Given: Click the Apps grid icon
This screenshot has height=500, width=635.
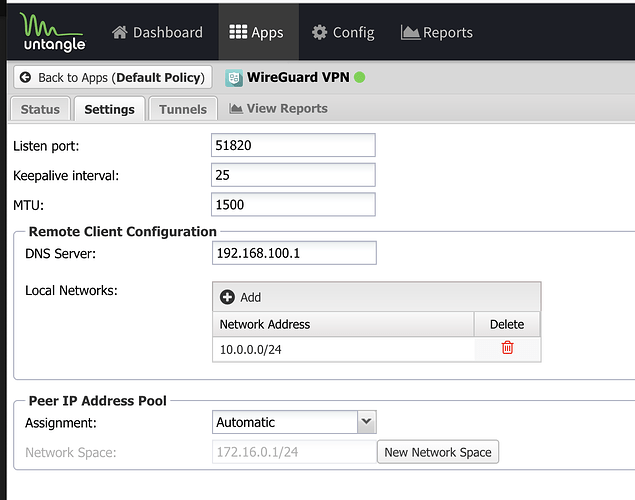Looking at the screenshot, I should point(238,32).
